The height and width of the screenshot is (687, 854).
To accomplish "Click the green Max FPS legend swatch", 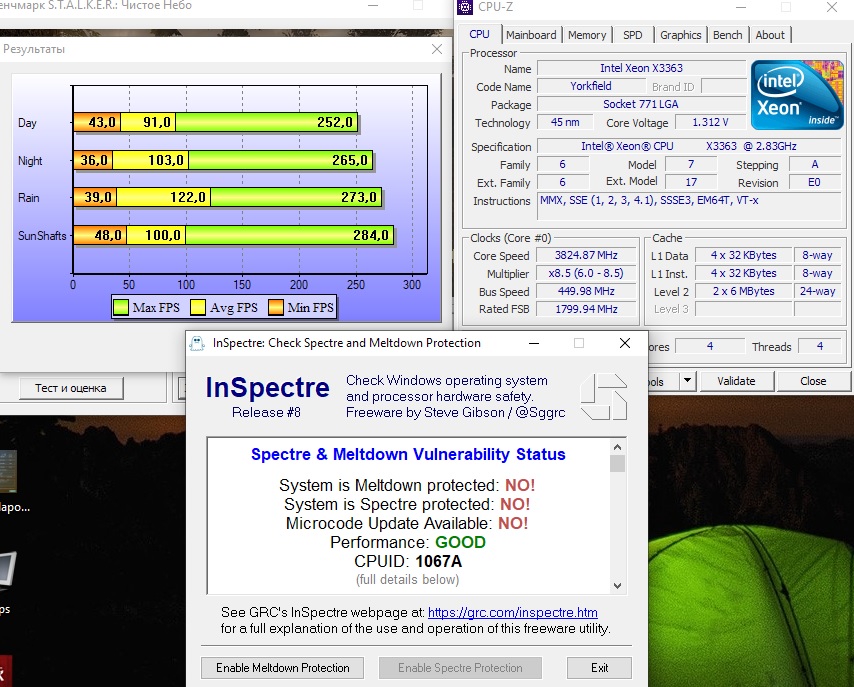I will (x=121, y=307).
